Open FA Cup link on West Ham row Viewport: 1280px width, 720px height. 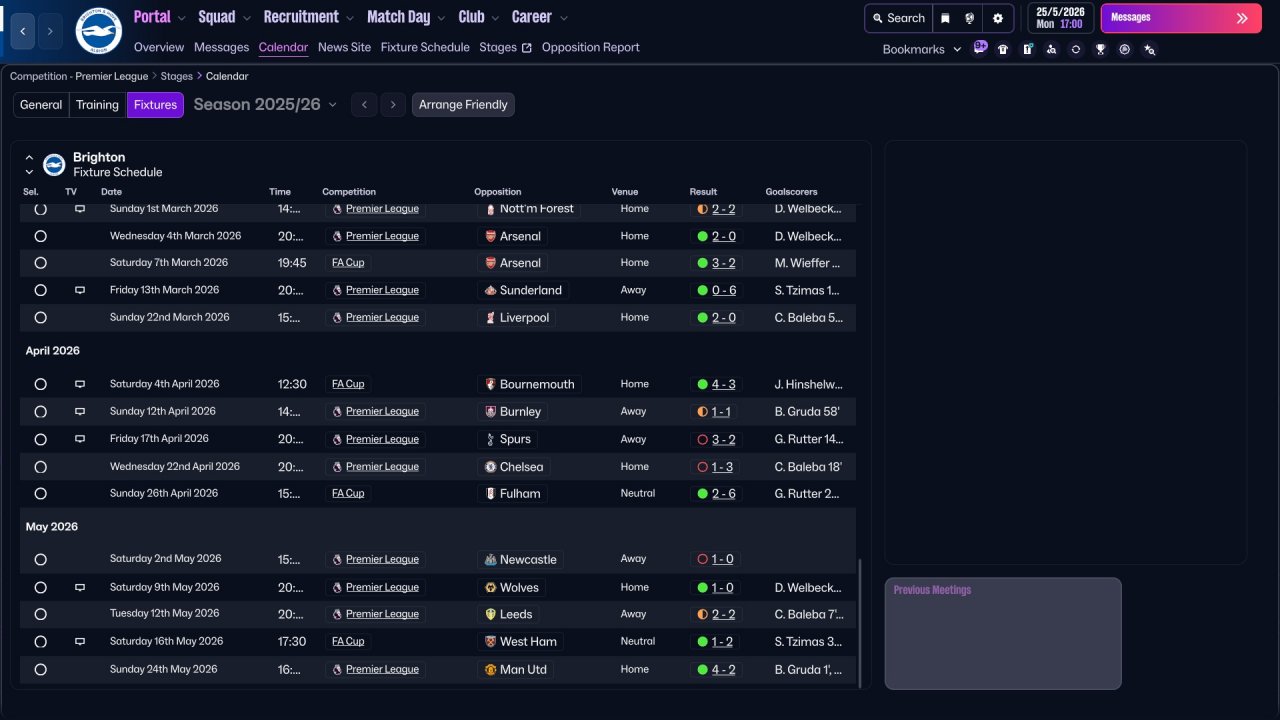pyautogui.click(x=348, y=641)
